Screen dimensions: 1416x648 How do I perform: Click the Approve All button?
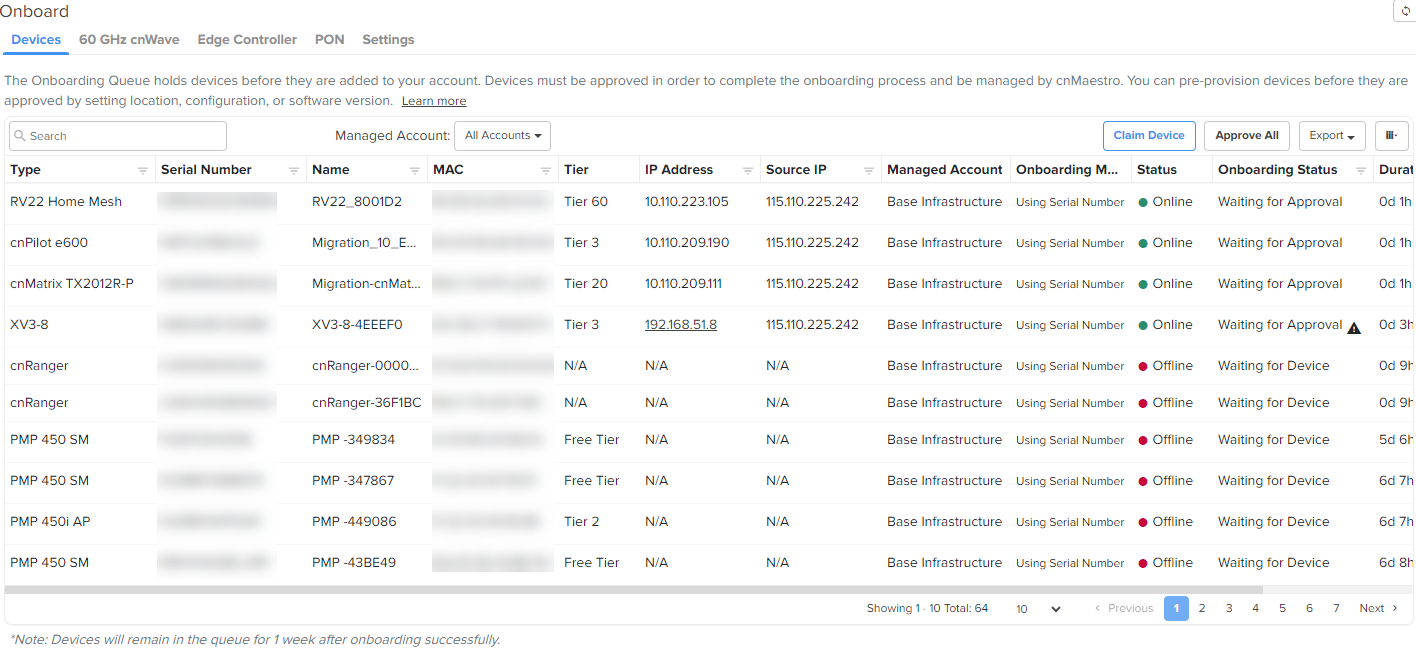click(1247, 136)
